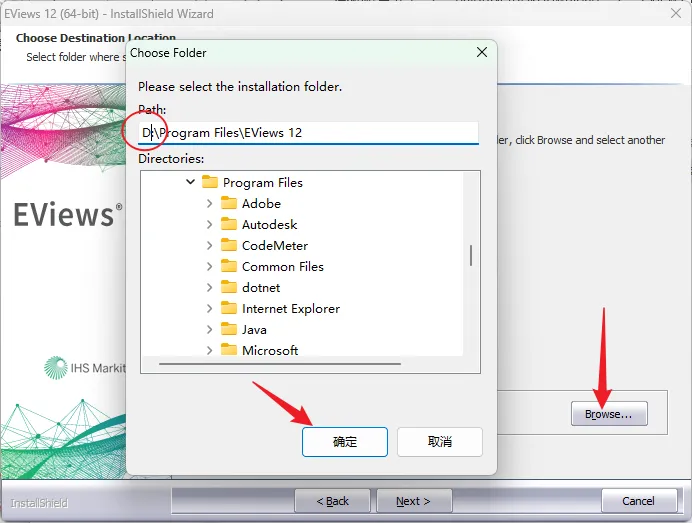Viewport: 692px width, 523px height.
Task: Select the 'Program Files' directory label
Action: click(x=263, y=183)
